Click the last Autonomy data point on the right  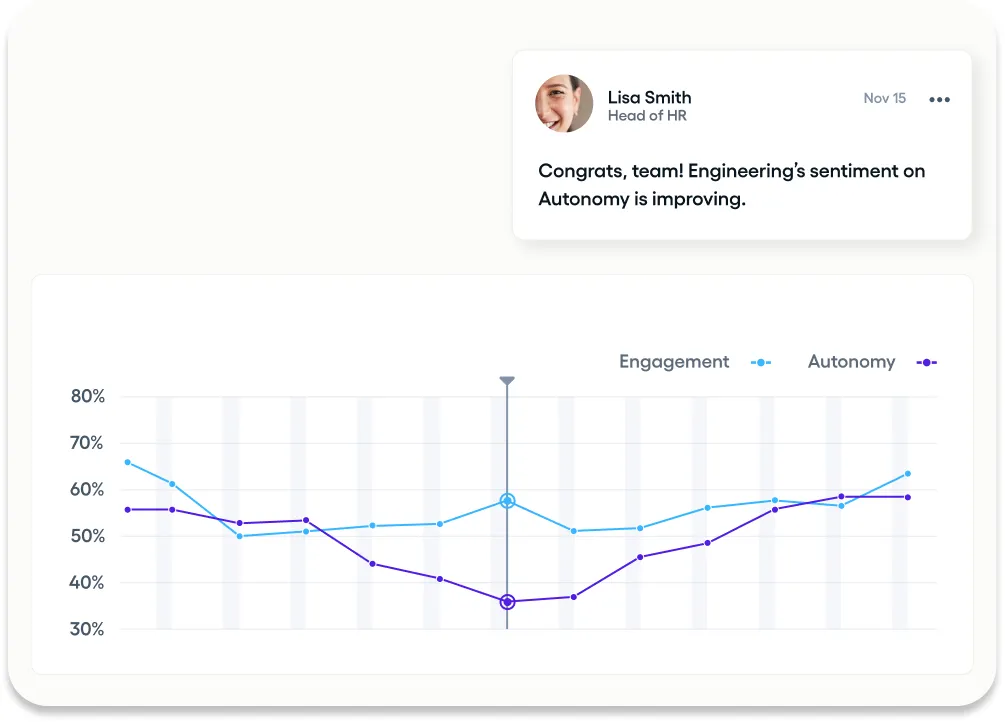908,497
